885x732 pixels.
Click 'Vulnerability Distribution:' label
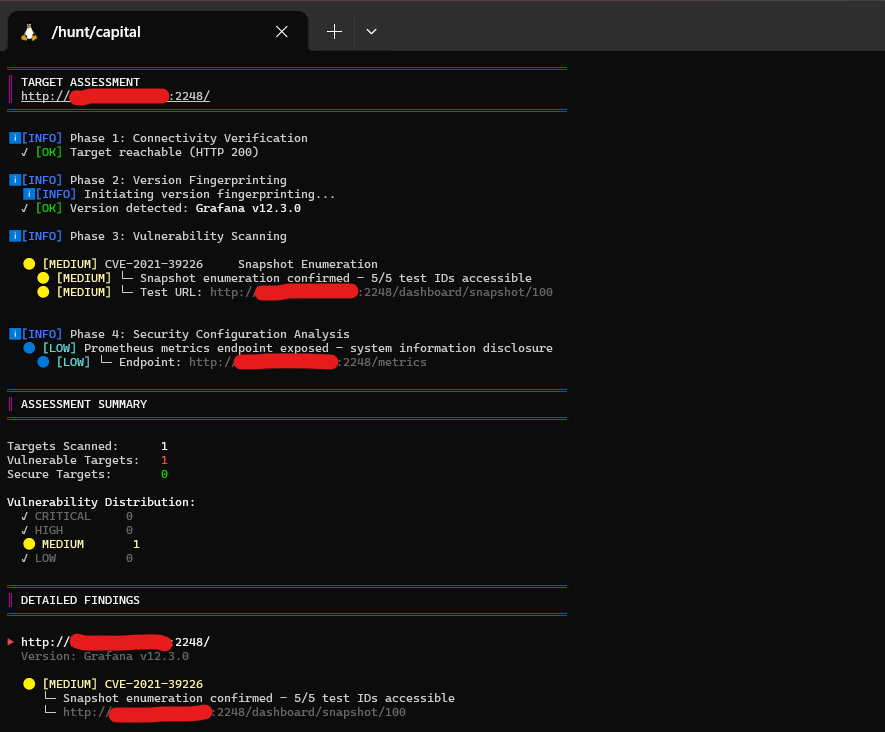coord(101,502)
